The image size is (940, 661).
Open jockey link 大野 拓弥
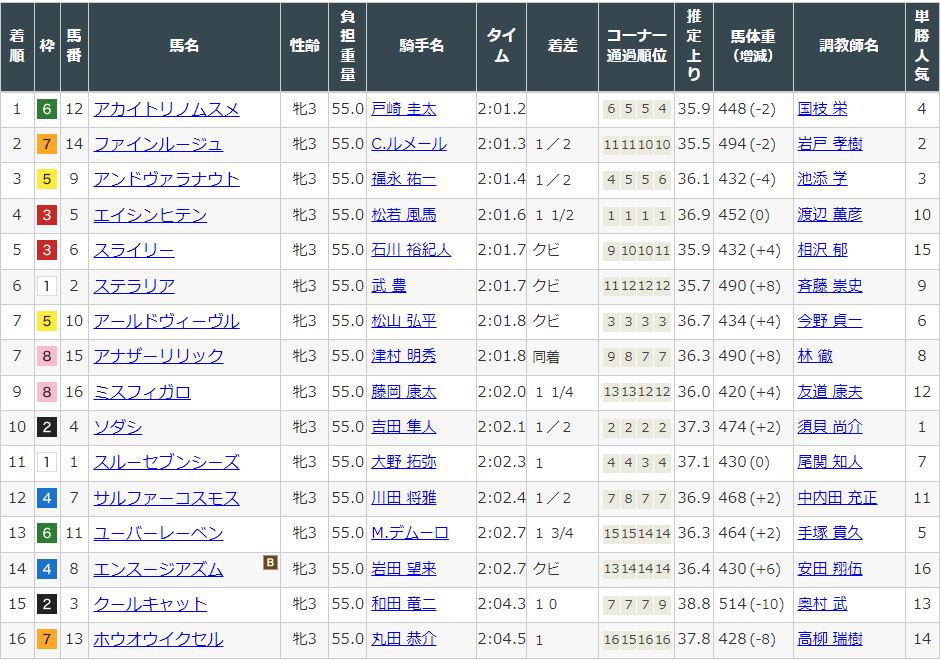pyautogui.click(x=403, y=462)
